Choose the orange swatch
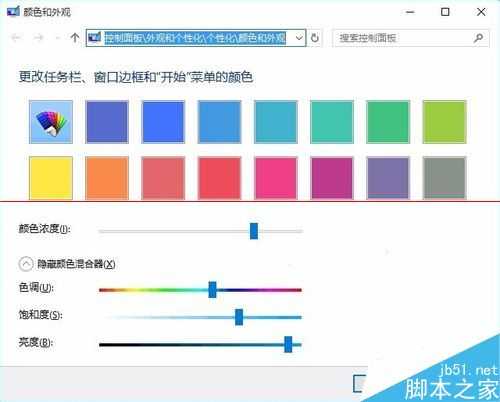500x402 pixels. [107, 178]
